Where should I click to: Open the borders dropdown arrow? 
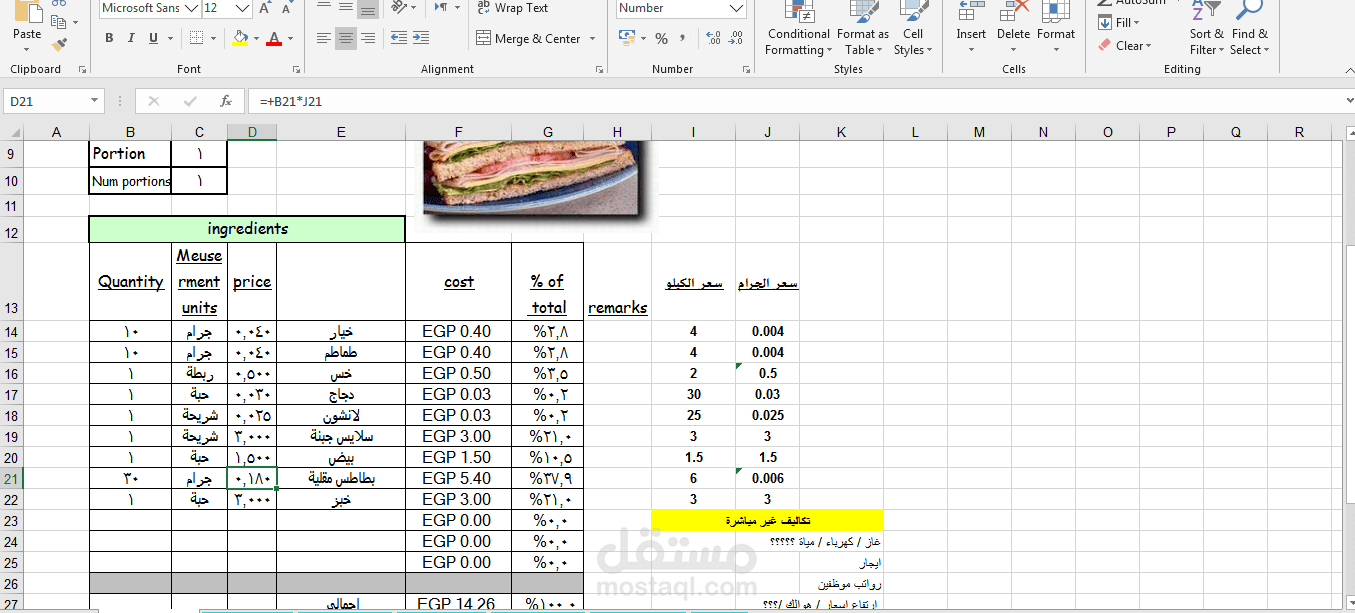click(215, 38)
